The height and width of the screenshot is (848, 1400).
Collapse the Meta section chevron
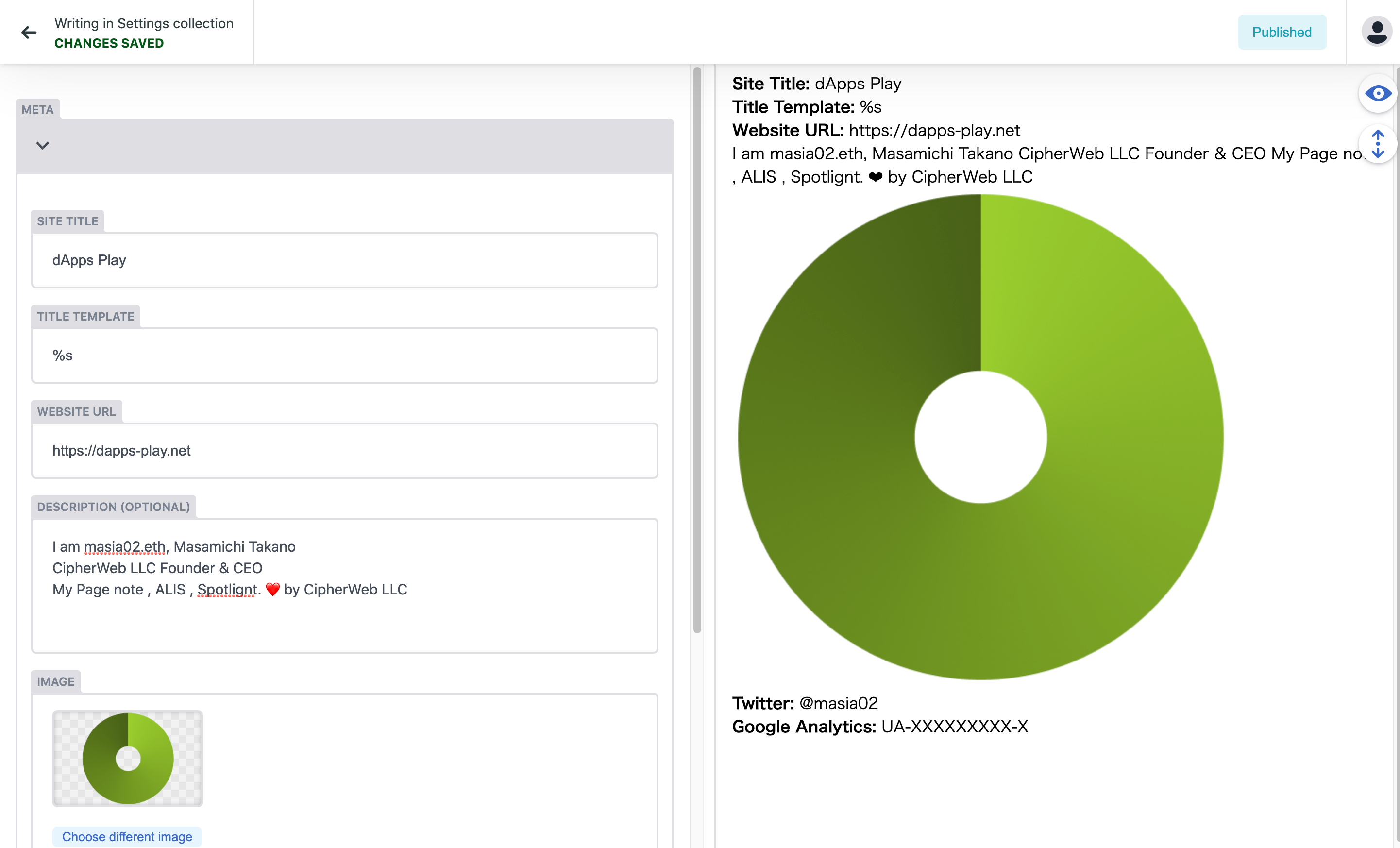43,146
